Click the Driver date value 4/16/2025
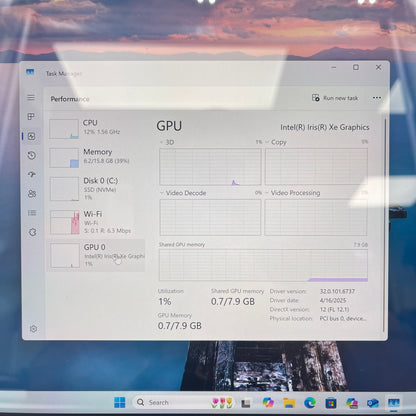416x416 pixels. (x=333, y=300)
